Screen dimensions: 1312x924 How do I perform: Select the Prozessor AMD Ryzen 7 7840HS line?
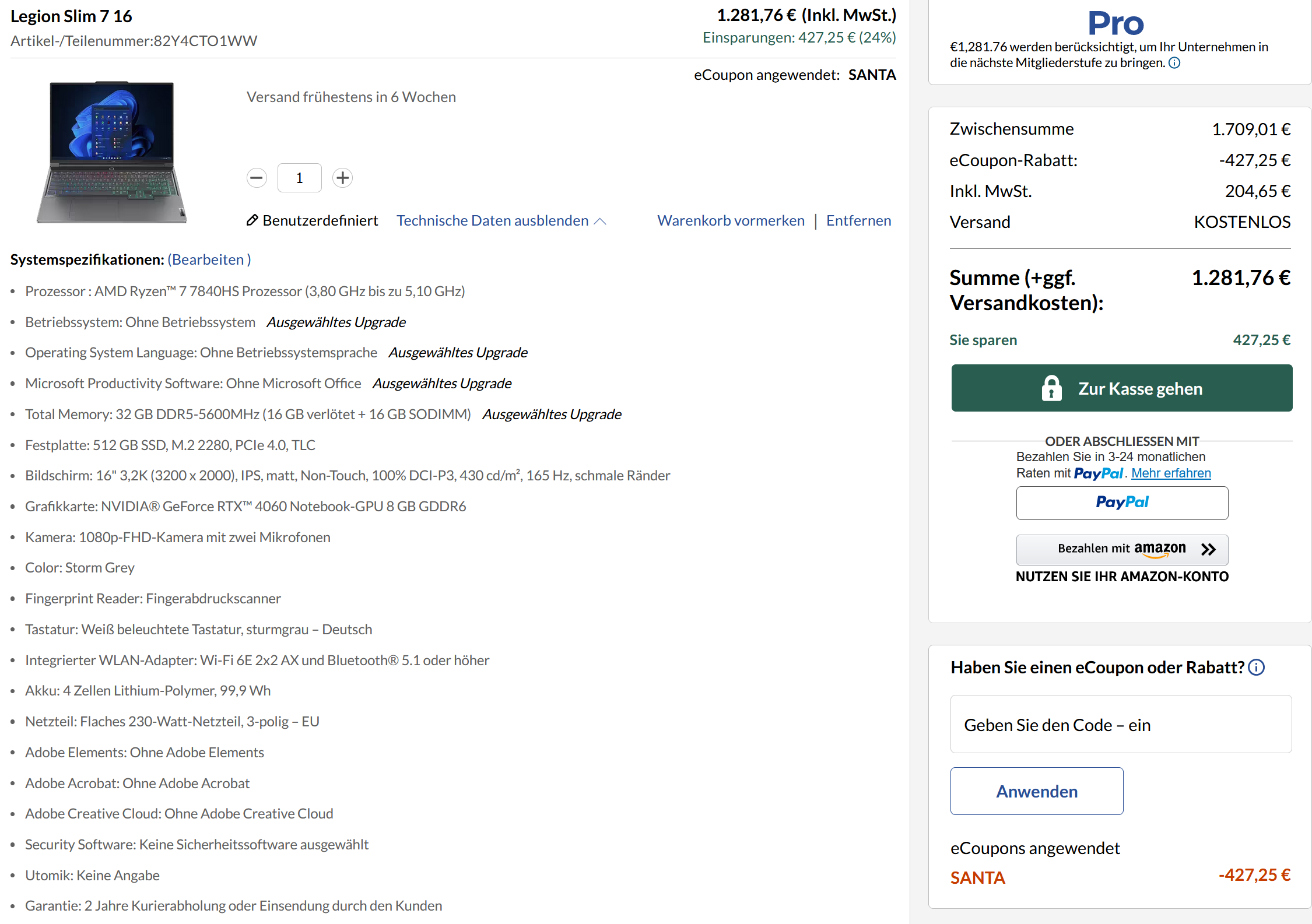pos(245,291)
